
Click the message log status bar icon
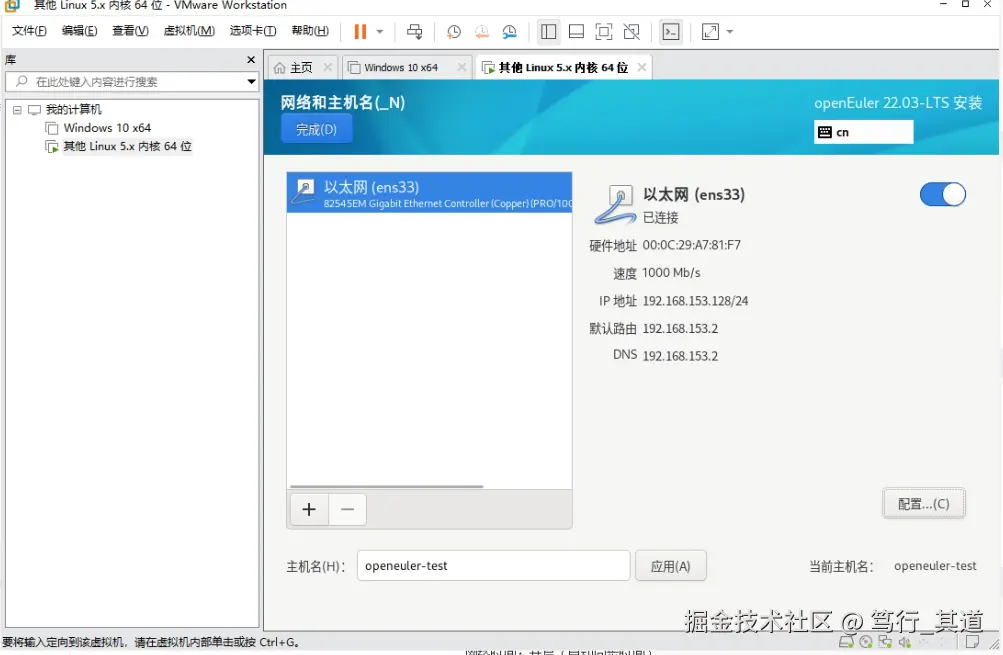[972, 642]
